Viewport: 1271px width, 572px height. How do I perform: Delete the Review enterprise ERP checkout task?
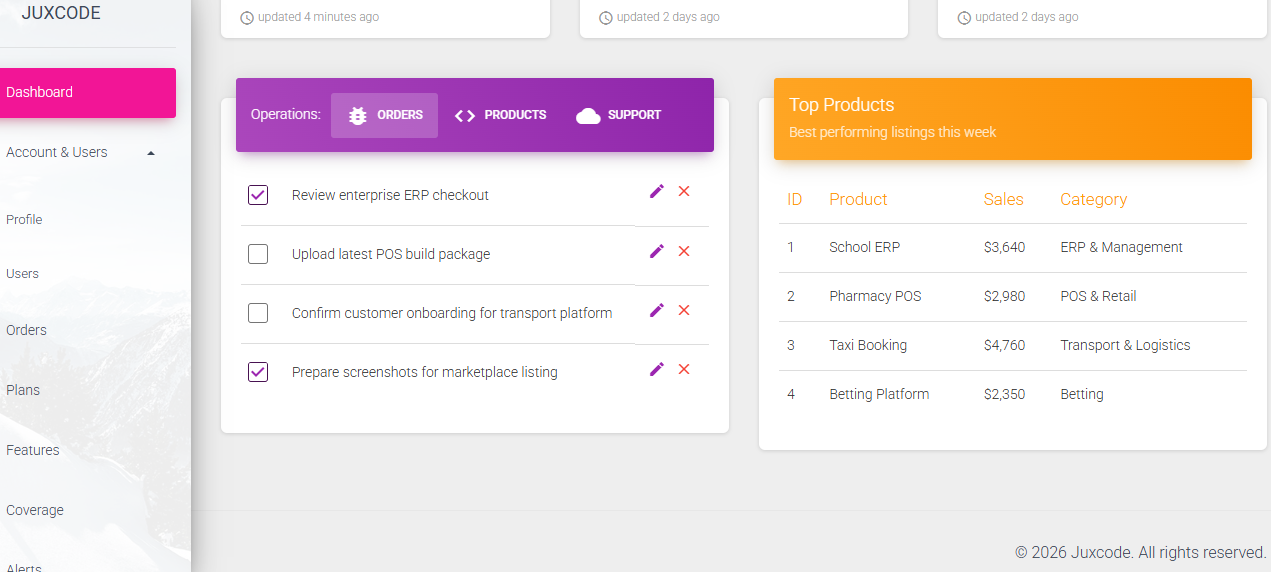click(684, 191)
